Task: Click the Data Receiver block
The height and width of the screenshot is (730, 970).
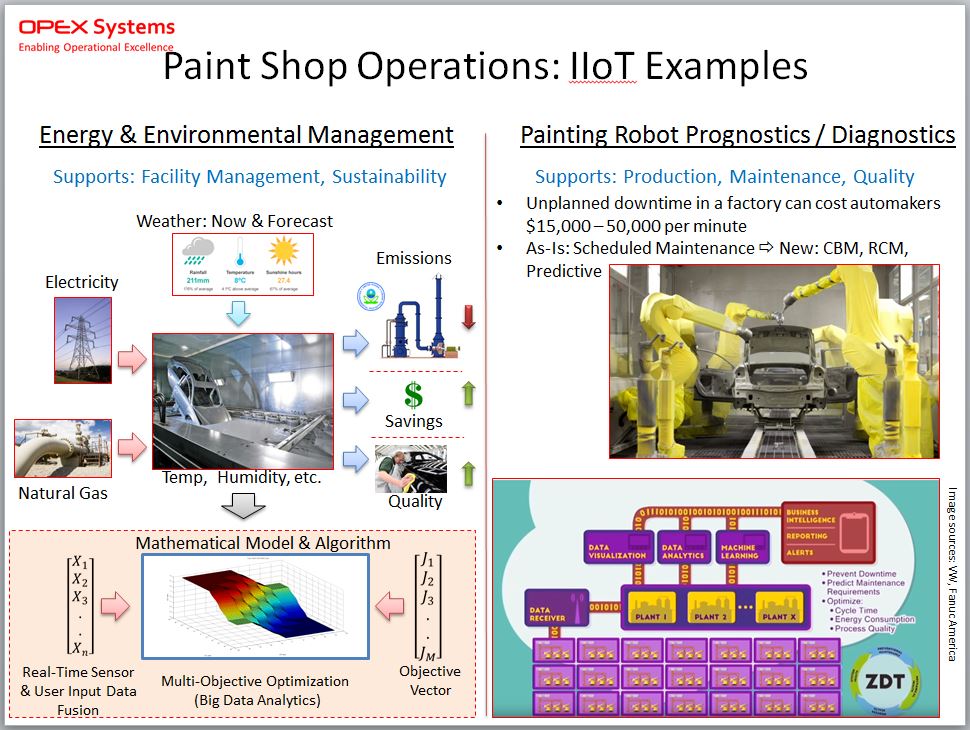Action: (x=556, y=607)
